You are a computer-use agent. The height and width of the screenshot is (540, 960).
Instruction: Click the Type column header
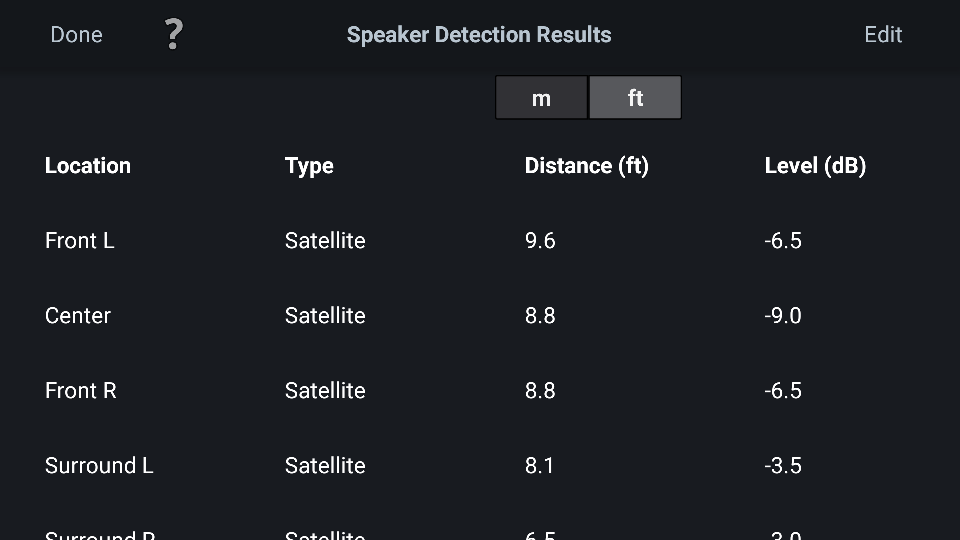pyautogui.click(x=309, y=166)
